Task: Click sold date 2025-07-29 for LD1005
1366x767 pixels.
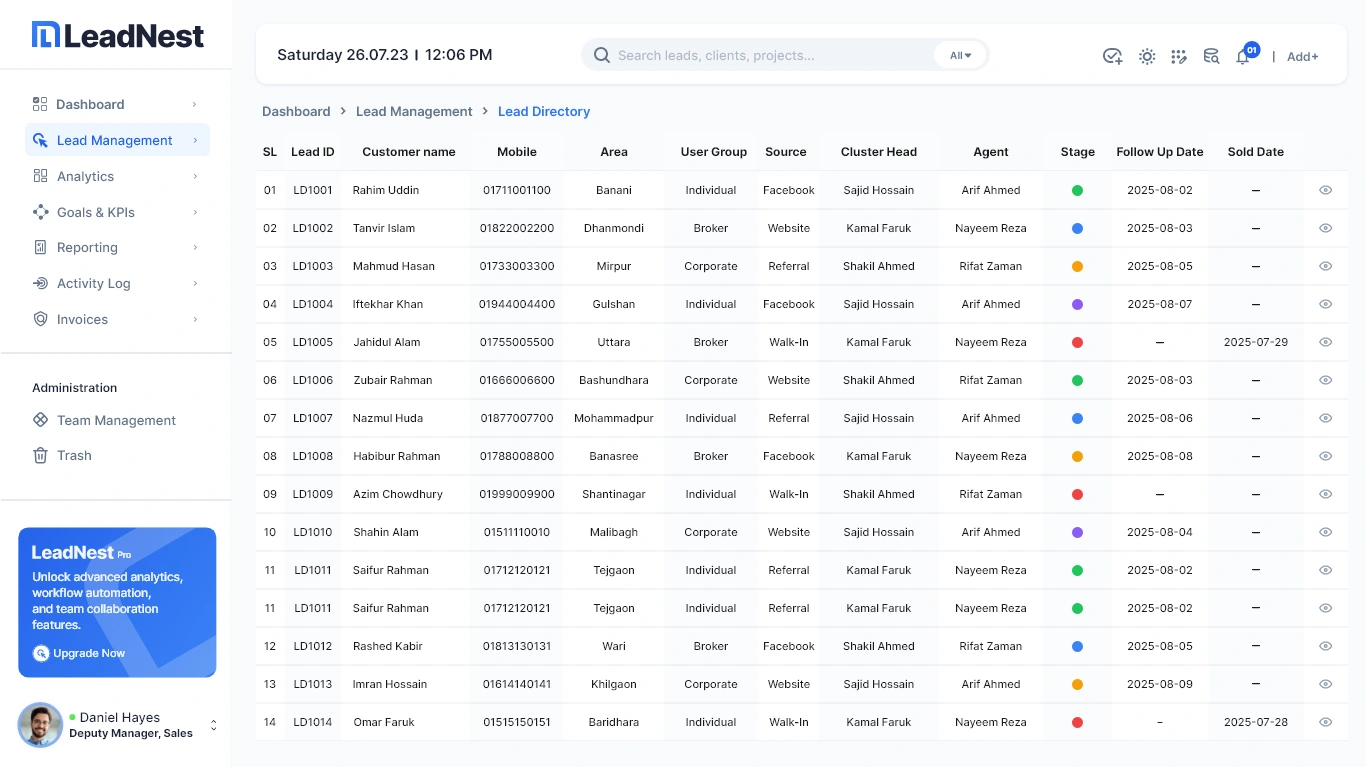Action: pyautogui.click(x=1255, y=342)
